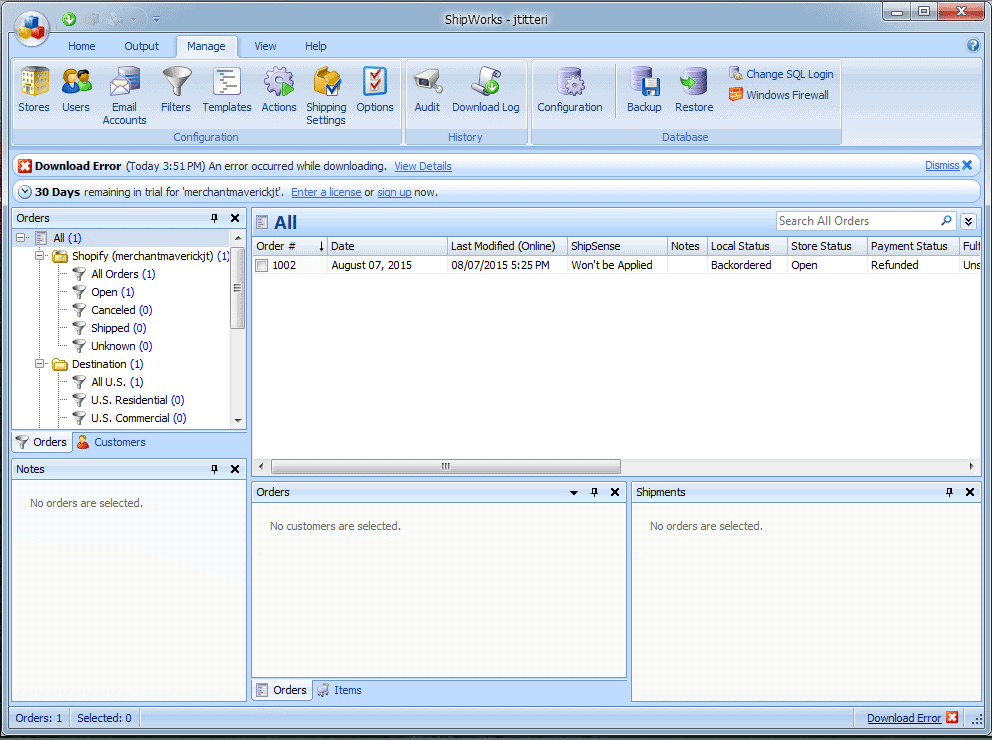This screenshot has height=740, width=992.
Task: Open the Users manager
Action: click(76, 90)
